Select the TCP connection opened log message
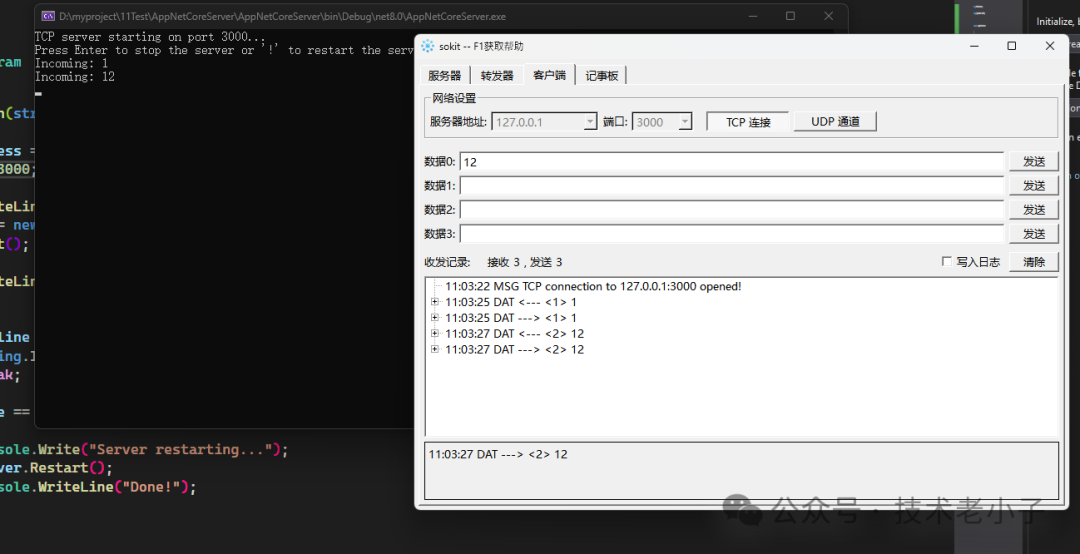1080x554 pixels. tap(593, 286)
